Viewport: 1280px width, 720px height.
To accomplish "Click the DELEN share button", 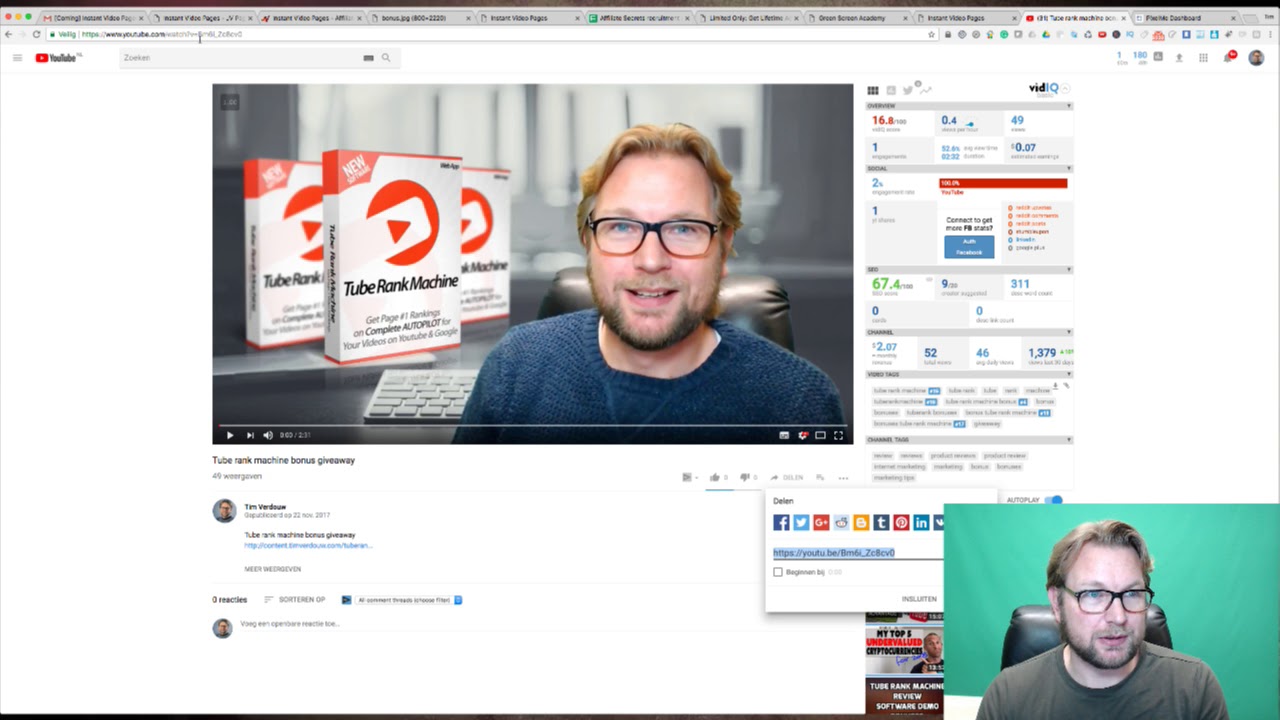I will pos(787,477).
